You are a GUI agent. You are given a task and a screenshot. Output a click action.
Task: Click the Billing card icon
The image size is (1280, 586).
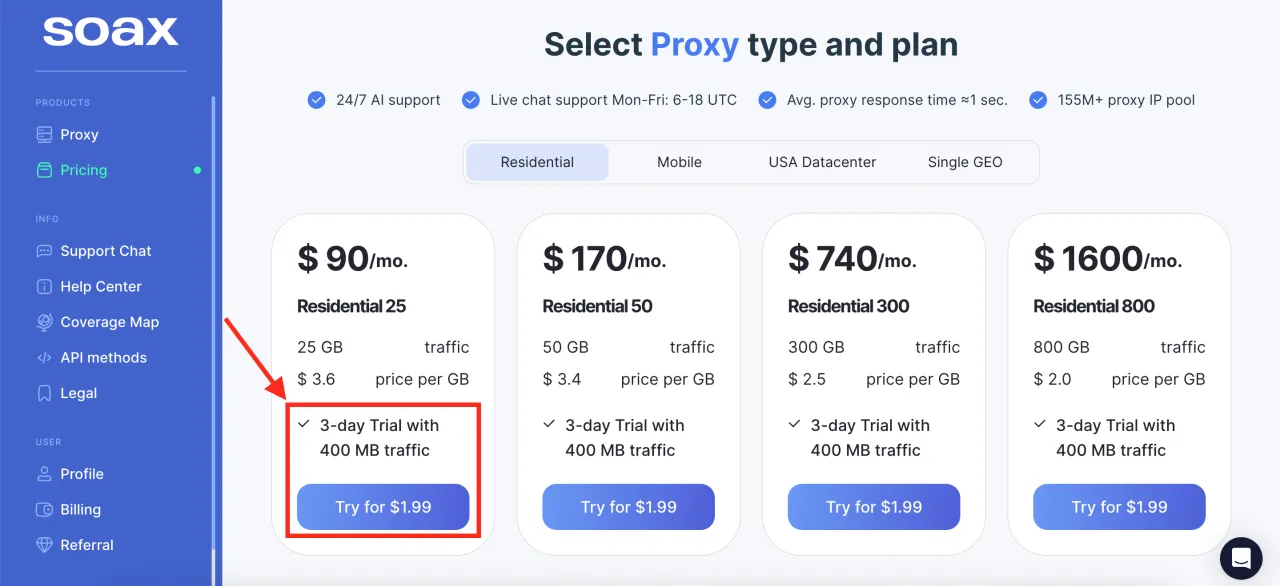point(44,510)
